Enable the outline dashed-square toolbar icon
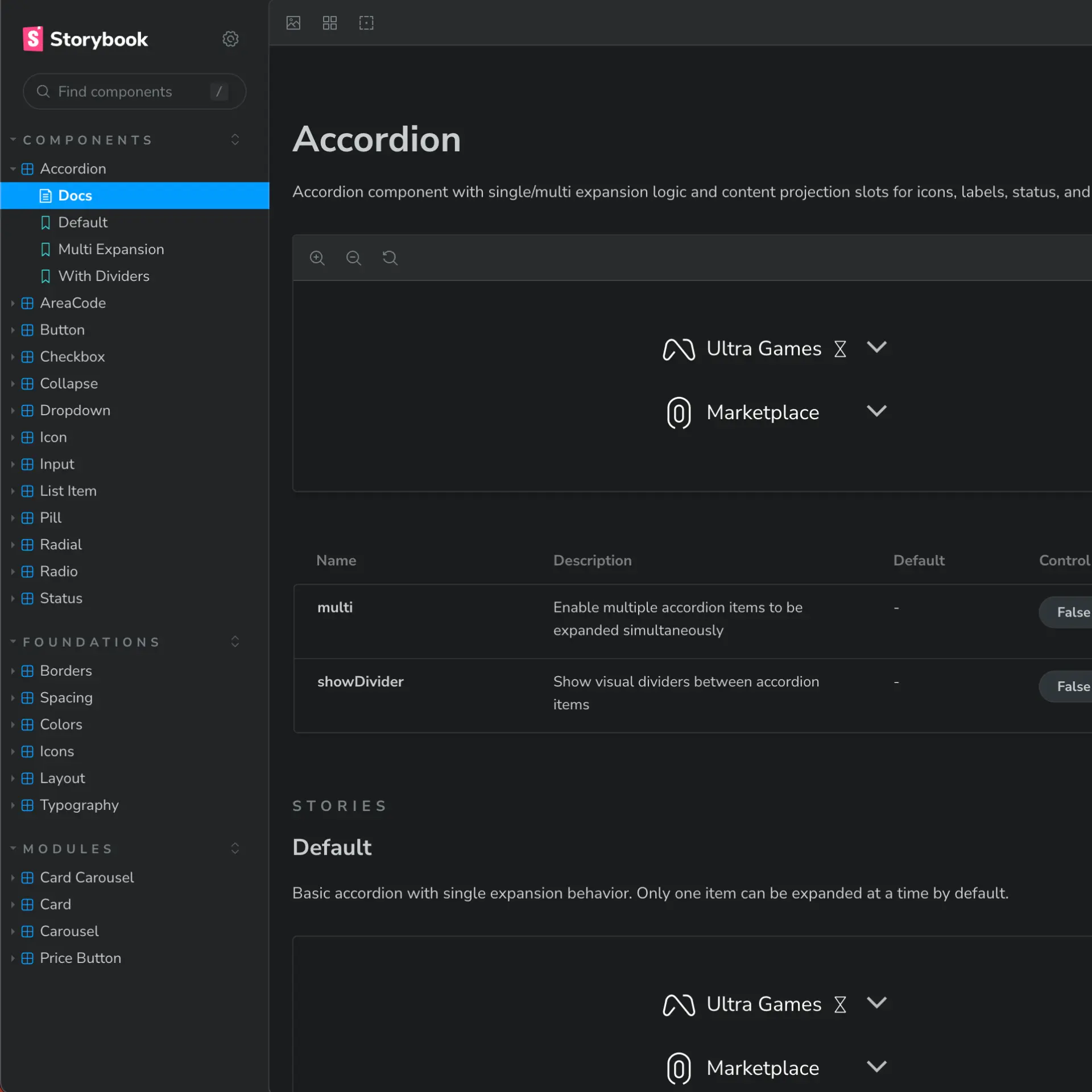The image size is (1092, 1092). coord(366,23)
